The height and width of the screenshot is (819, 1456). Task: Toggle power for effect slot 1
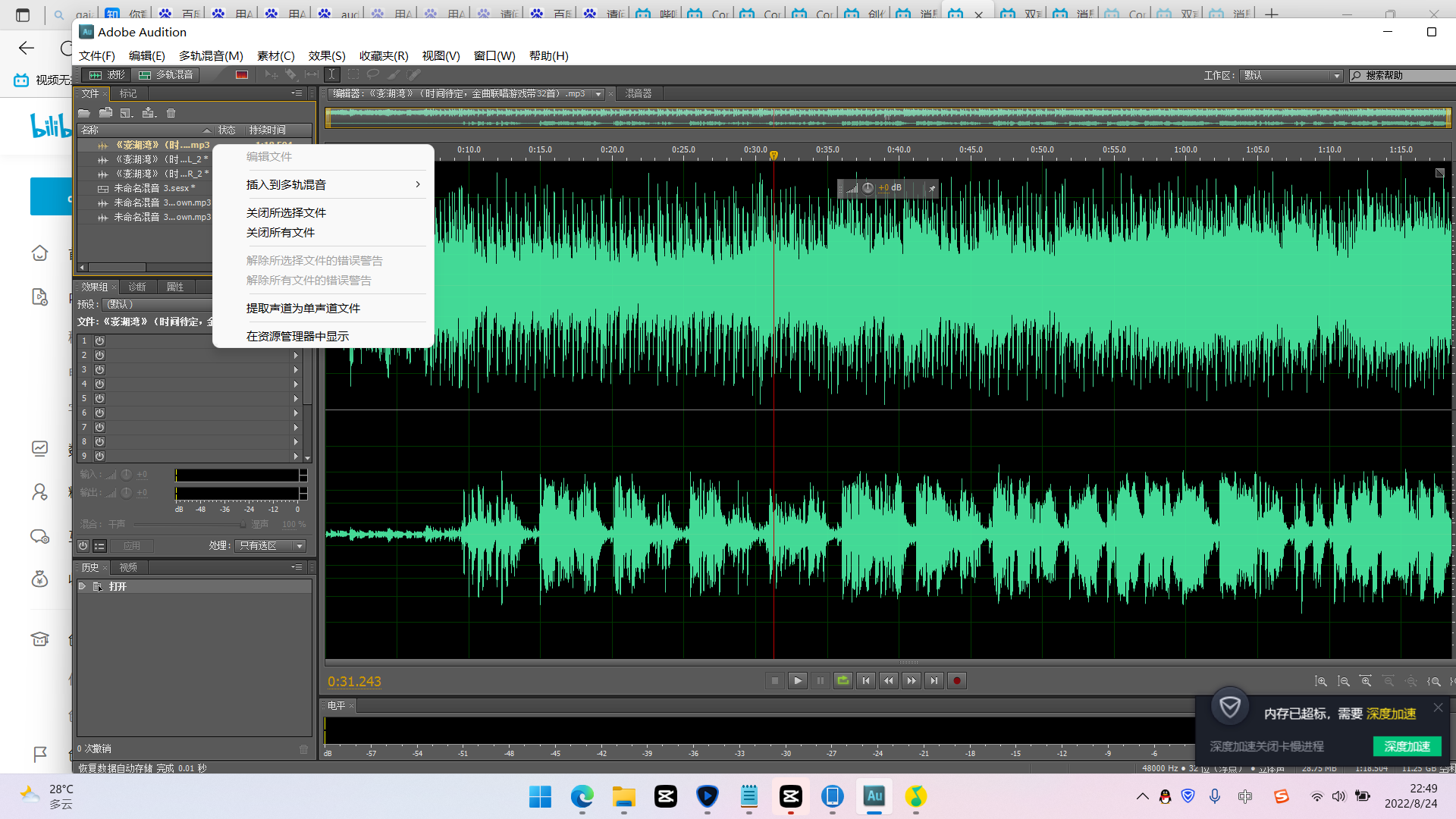tap(99, 341)
